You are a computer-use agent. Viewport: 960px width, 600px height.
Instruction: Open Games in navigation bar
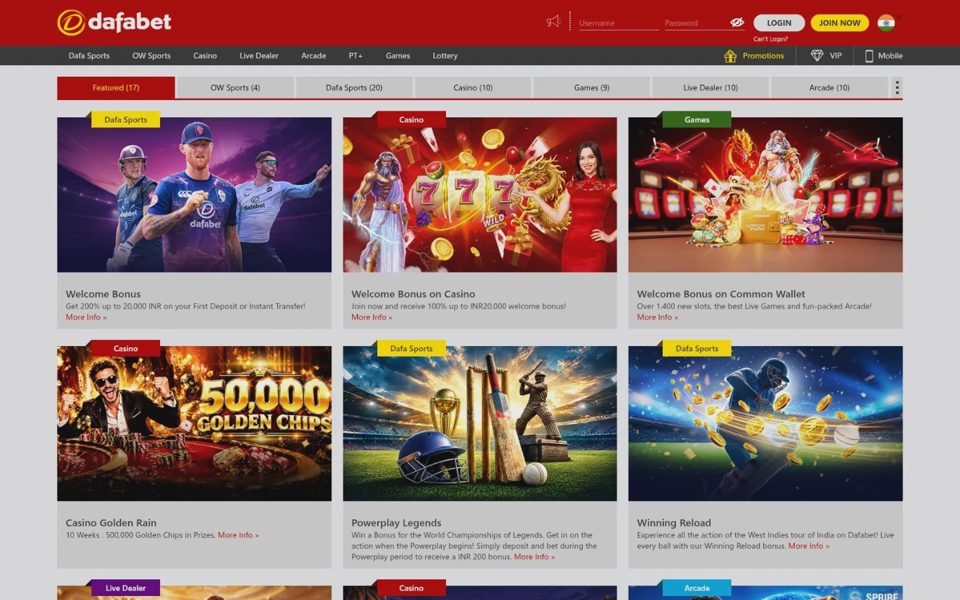click(x=398, y=56)
